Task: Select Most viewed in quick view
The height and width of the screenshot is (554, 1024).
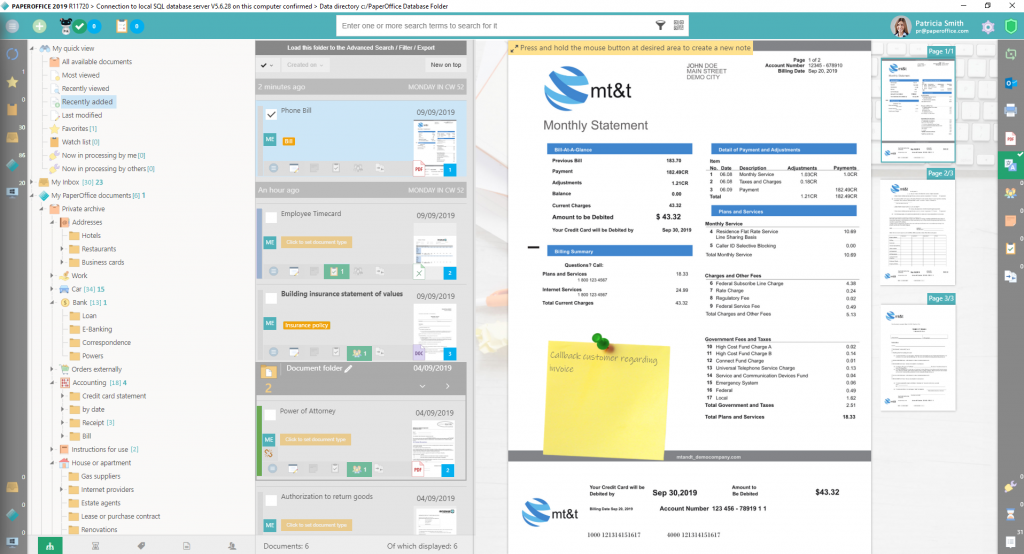Action: (x=80, y=75)
